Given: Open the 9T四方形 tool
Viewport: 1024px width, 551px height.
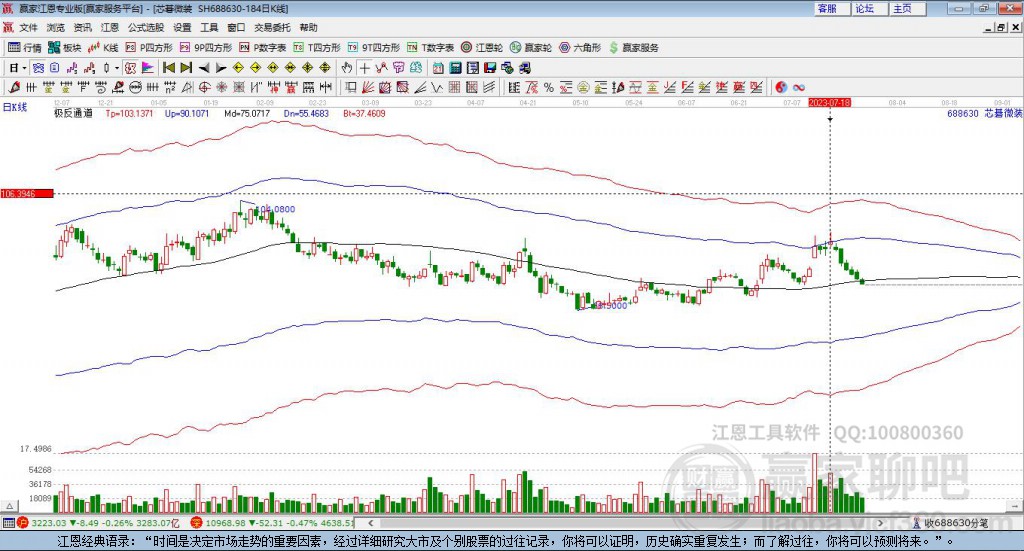Looking at the screenshot, I should click(206, 47).
